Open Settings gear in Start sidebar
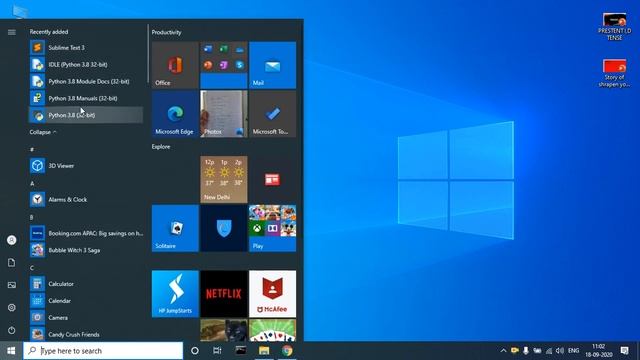The width and height of the screenshot is (640, 360). (x=12, y=307)
